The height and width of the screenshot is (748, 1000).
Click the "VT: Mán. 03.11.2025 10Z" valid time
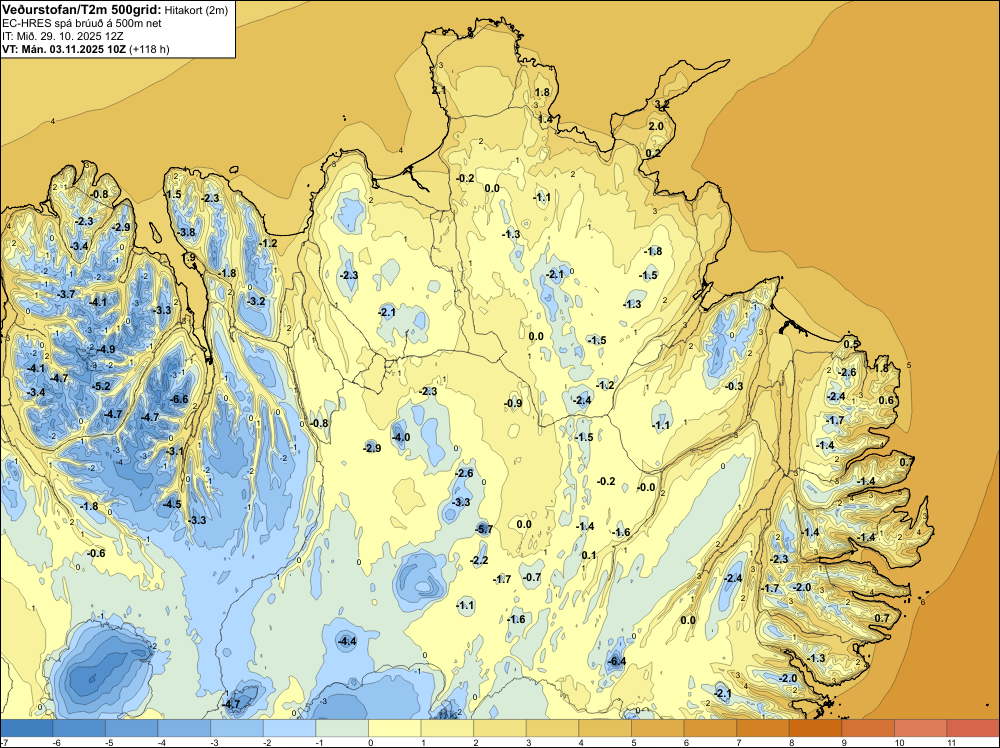click(64, 49)
